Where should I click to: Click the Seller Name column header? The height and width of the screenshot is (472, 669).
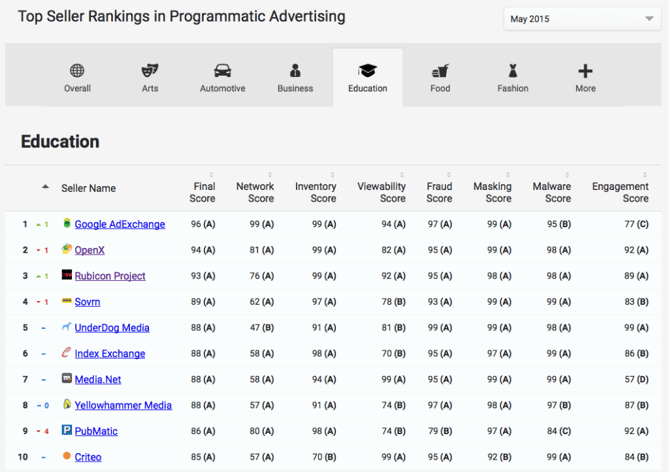point(88,188)
